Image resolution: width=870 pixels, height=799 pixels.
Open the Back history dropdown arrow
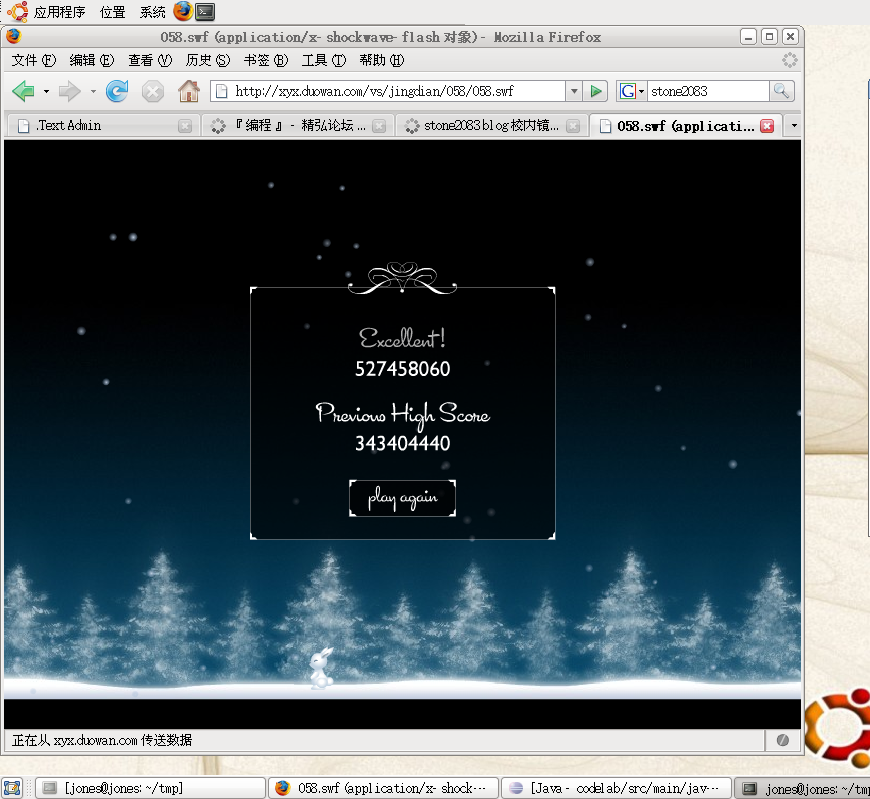(46, 92)
